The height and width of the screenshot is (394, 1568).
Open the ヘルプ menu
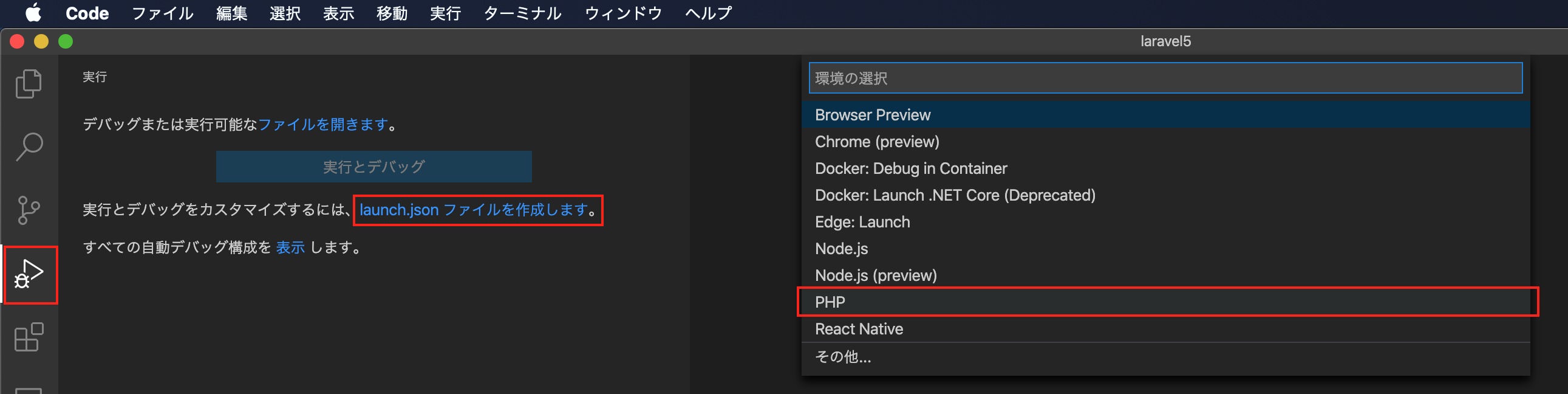click(x=709, y=13)
